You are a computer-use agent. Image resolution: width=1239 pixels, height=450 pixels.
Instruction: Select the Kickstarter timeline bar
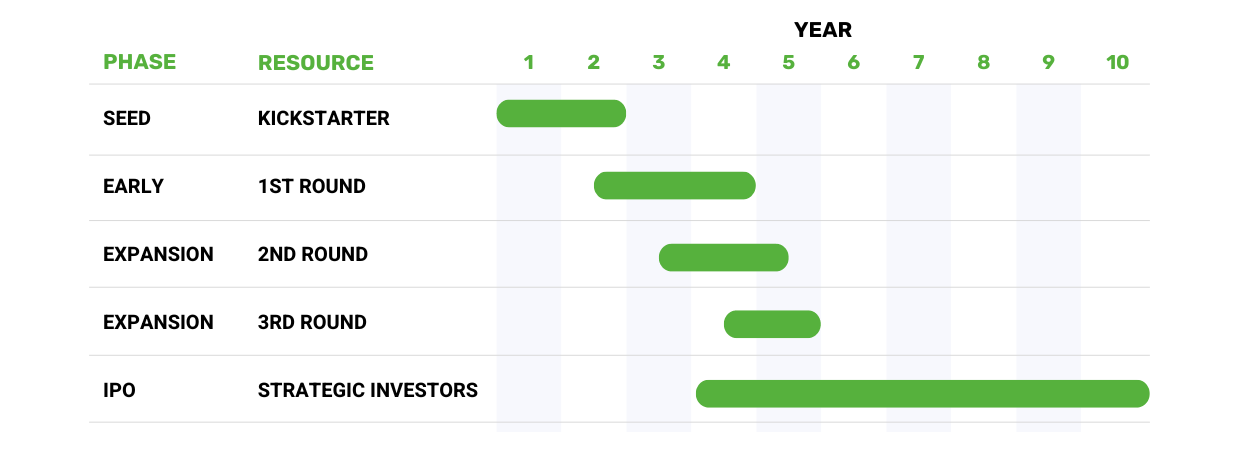coord(561,114)
